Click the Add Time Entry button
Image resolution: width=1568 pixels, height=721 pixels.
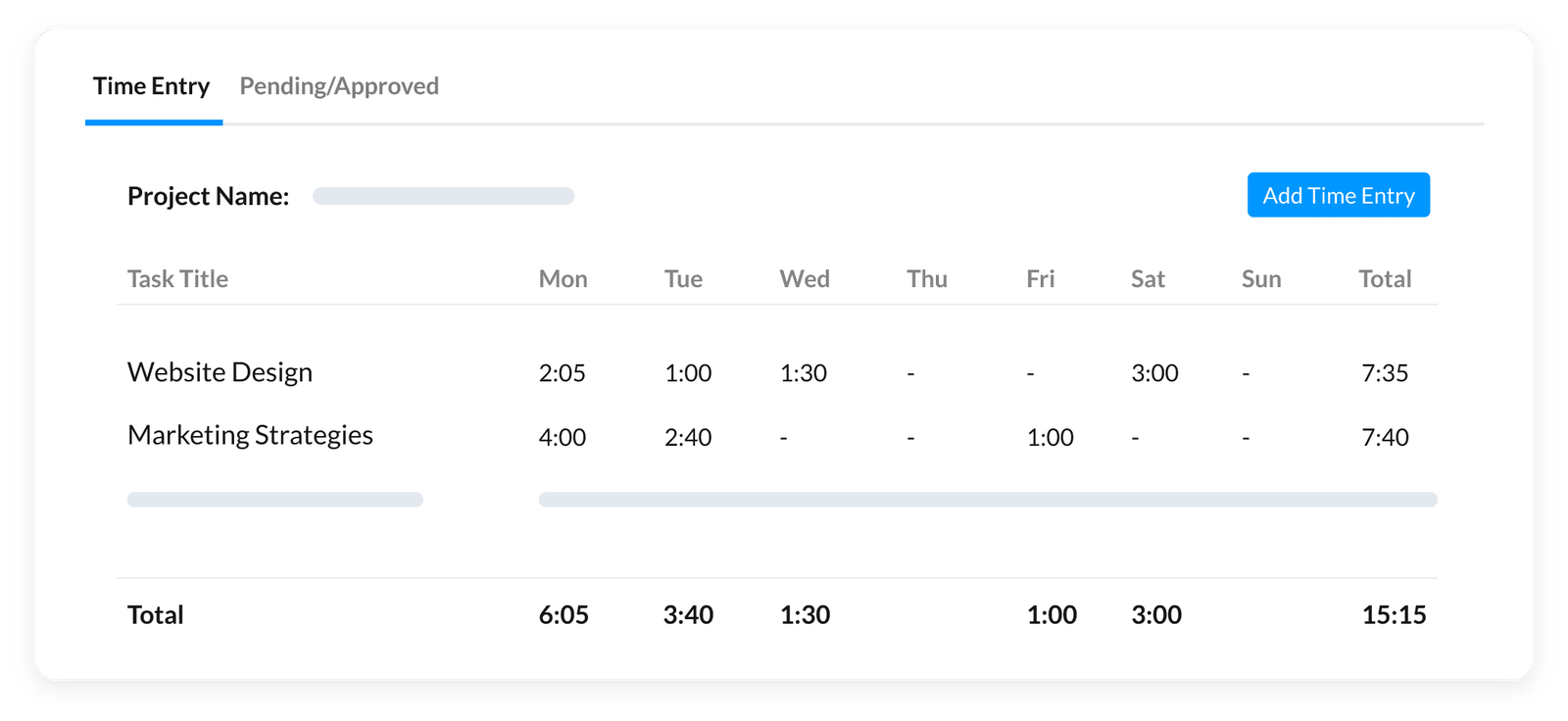pyautogui.click(x=1338, y=195)
